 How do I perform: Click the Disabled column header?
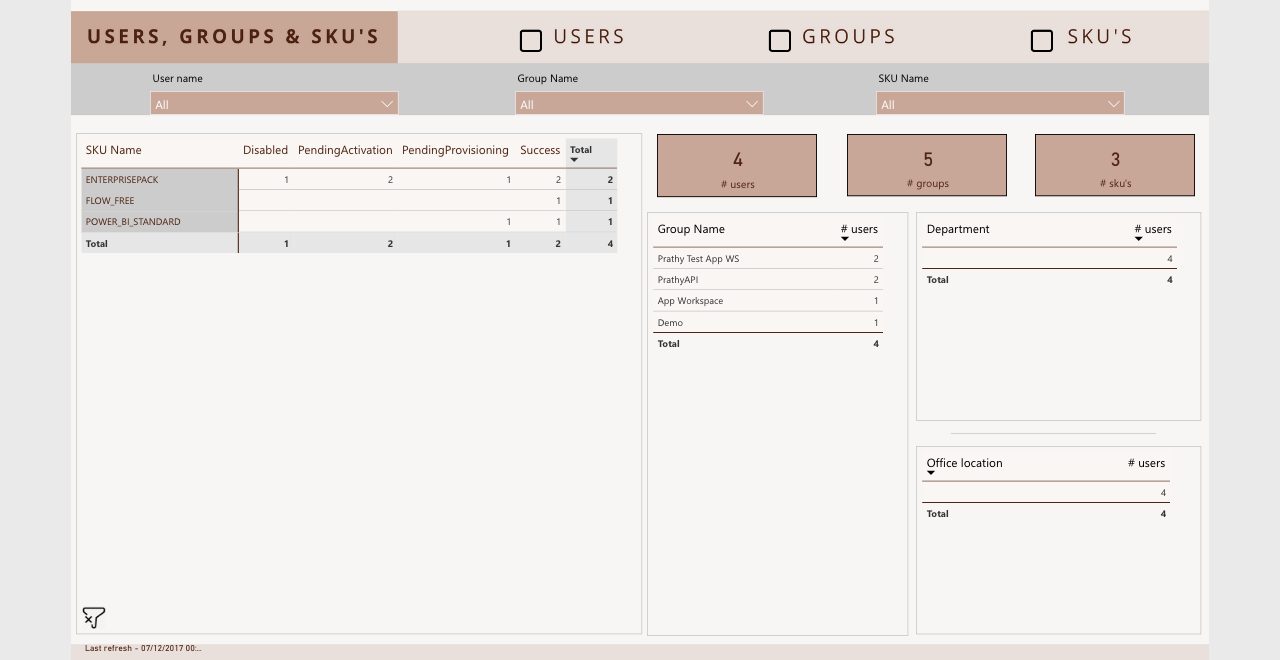(265, 150)
